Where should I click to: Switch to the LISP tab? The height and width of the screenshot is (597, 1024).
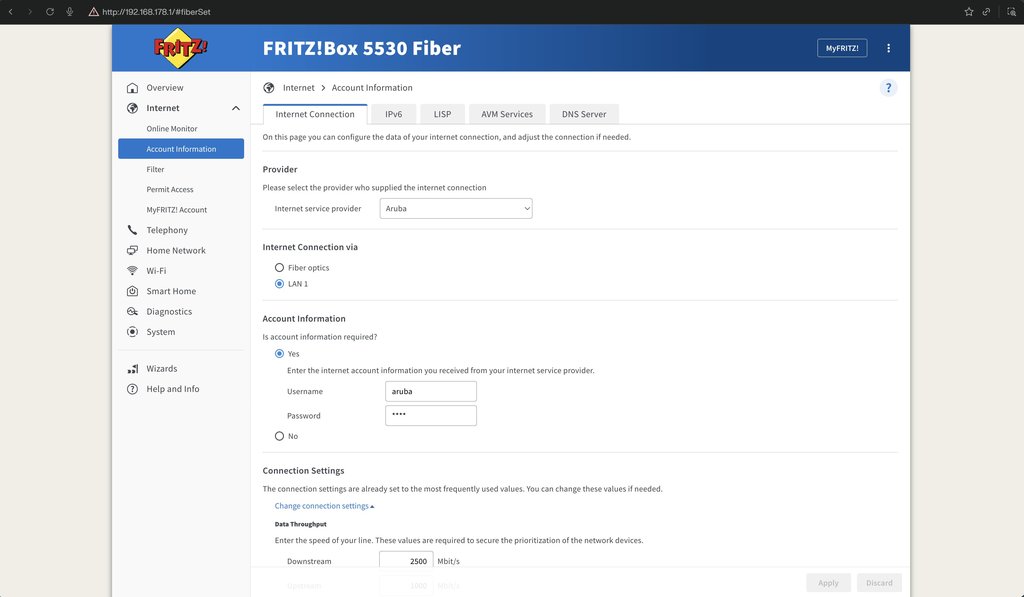tap(442, 114)
